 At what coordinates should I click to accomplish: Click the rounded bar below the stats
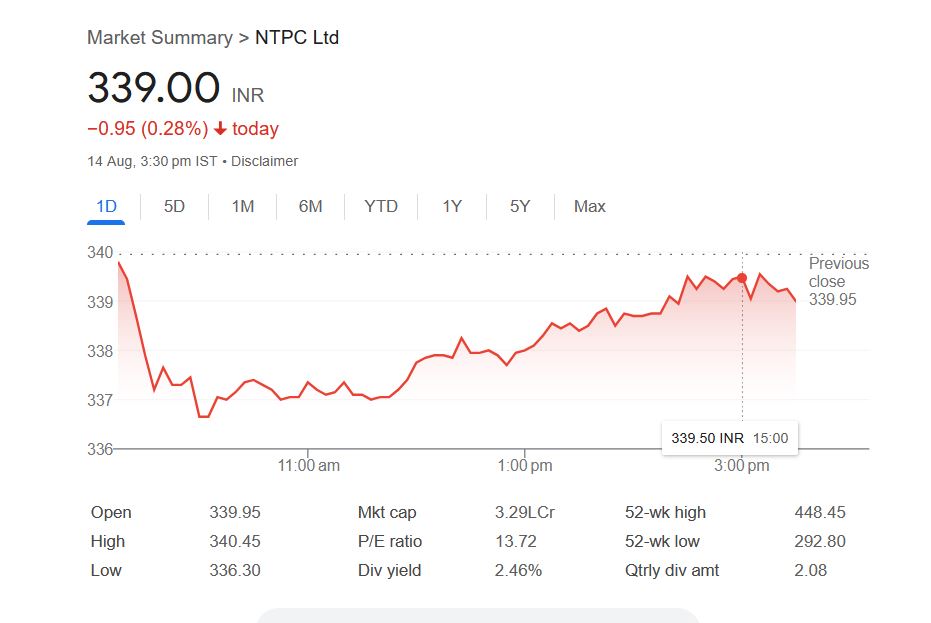click(477, 615)
